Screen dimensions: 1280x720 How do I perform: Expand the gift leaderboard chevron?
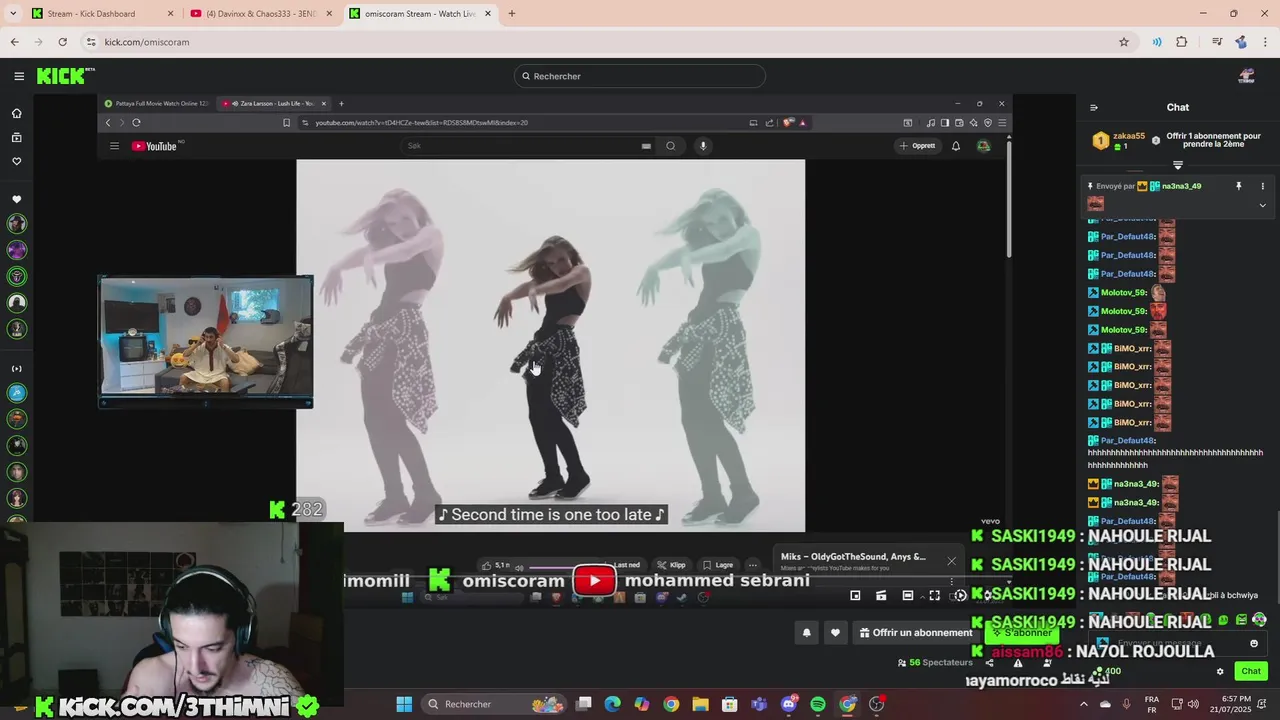pos(1178,165)
